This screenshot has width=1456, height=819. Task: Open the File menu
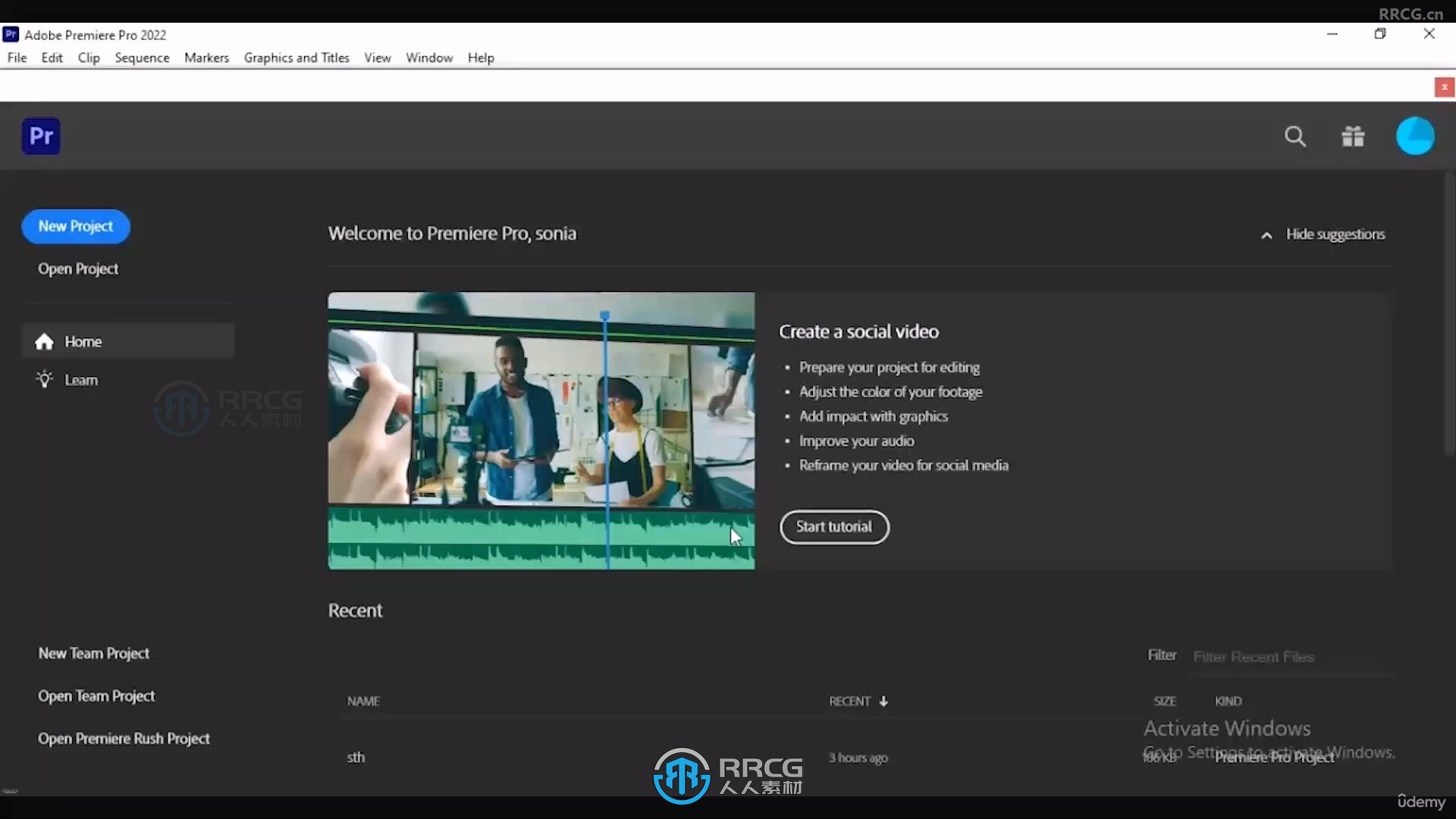(x=17, y=58)
